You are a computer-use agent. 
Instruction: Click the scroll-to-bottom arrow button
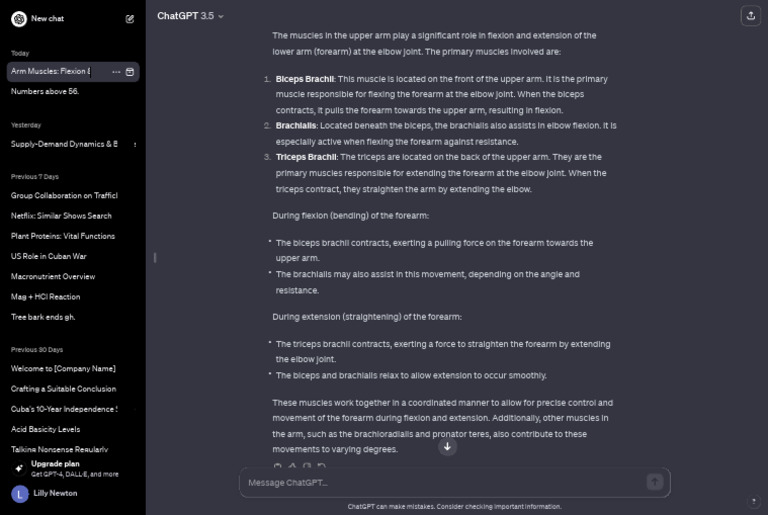click(447, 446)
